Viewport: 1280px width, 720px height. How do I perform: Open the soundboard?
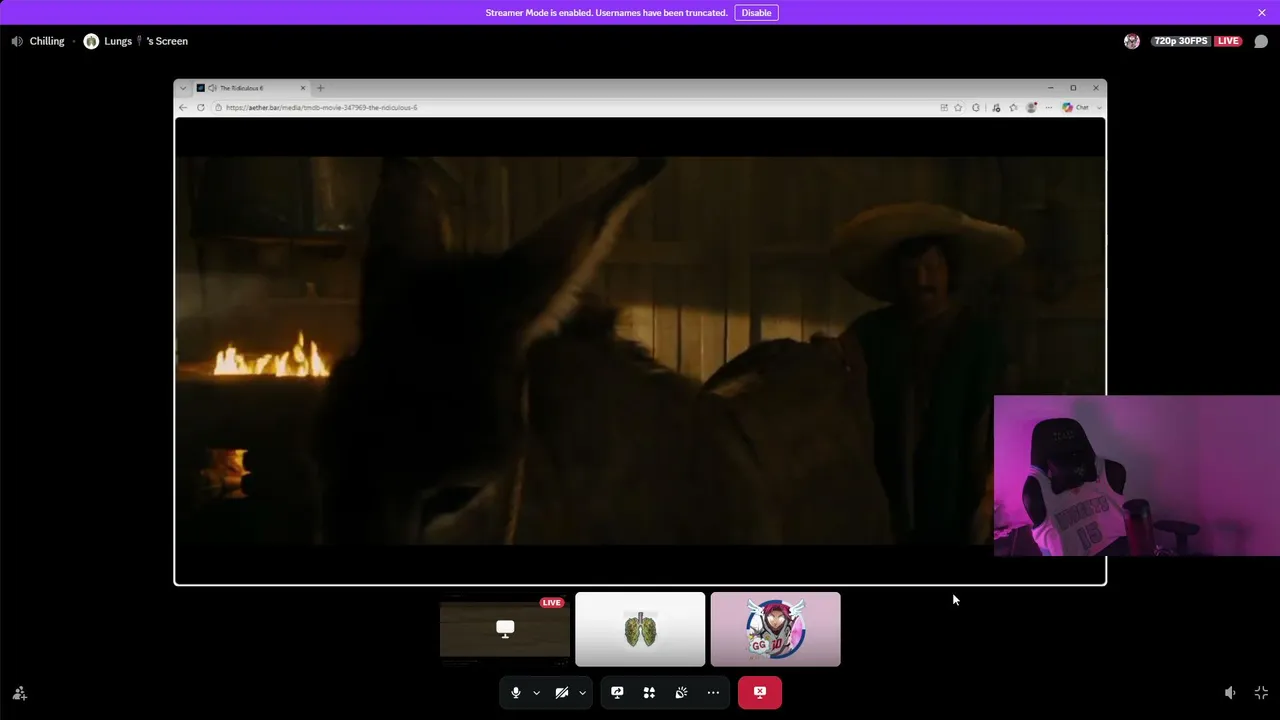[x=681, y=692]
